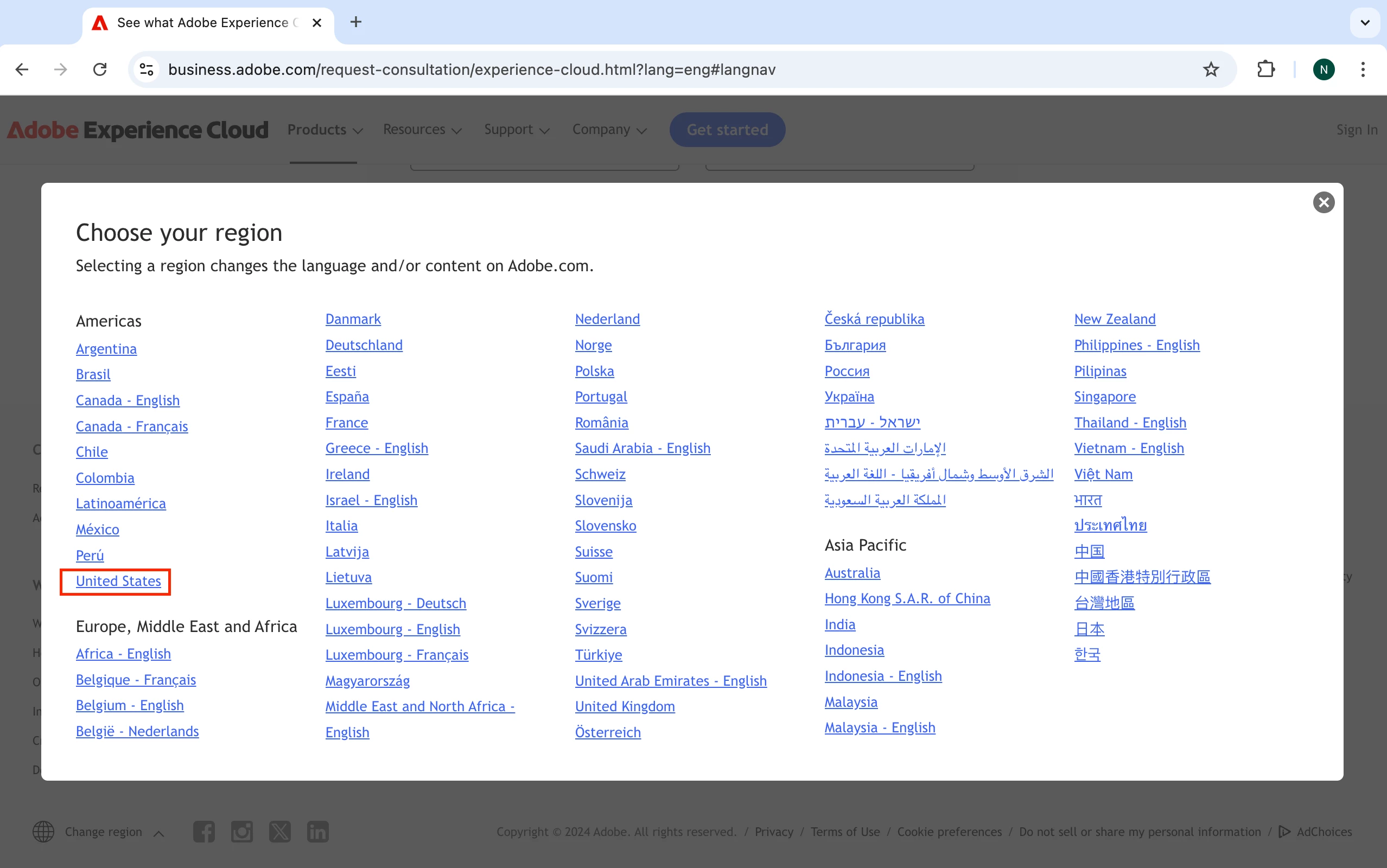Select the United States region link

pyautogui.click(x=118, y=581)
